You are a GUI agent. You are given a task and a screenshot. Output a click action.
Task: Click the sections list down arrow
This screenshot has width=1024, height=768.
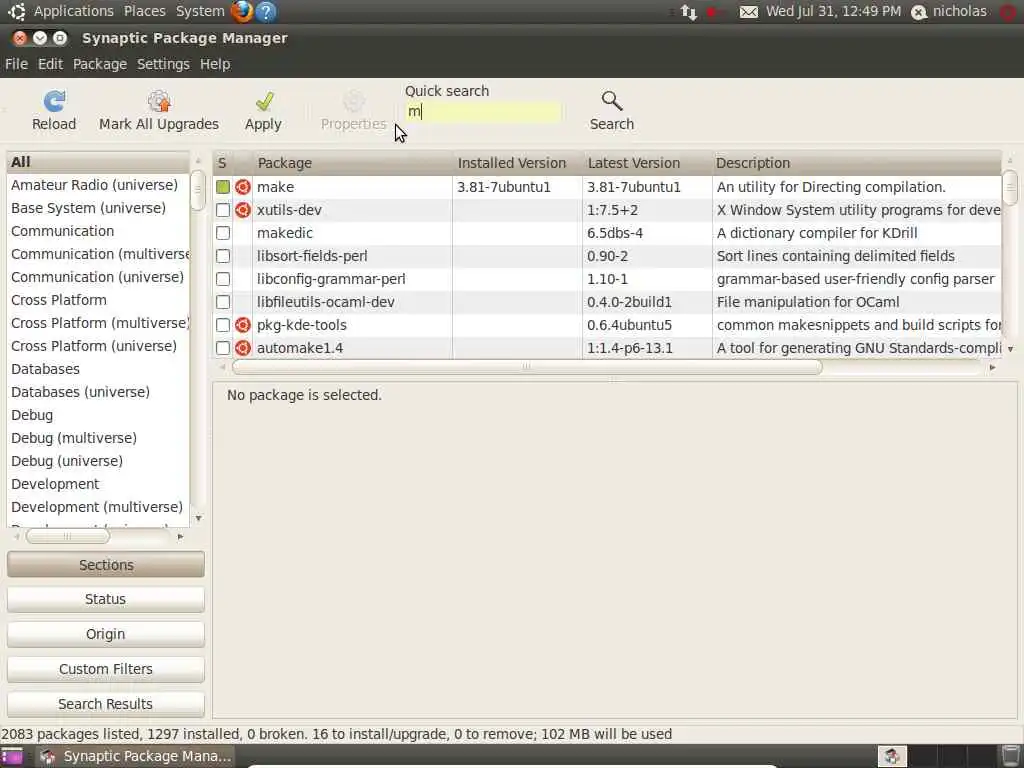198,519
